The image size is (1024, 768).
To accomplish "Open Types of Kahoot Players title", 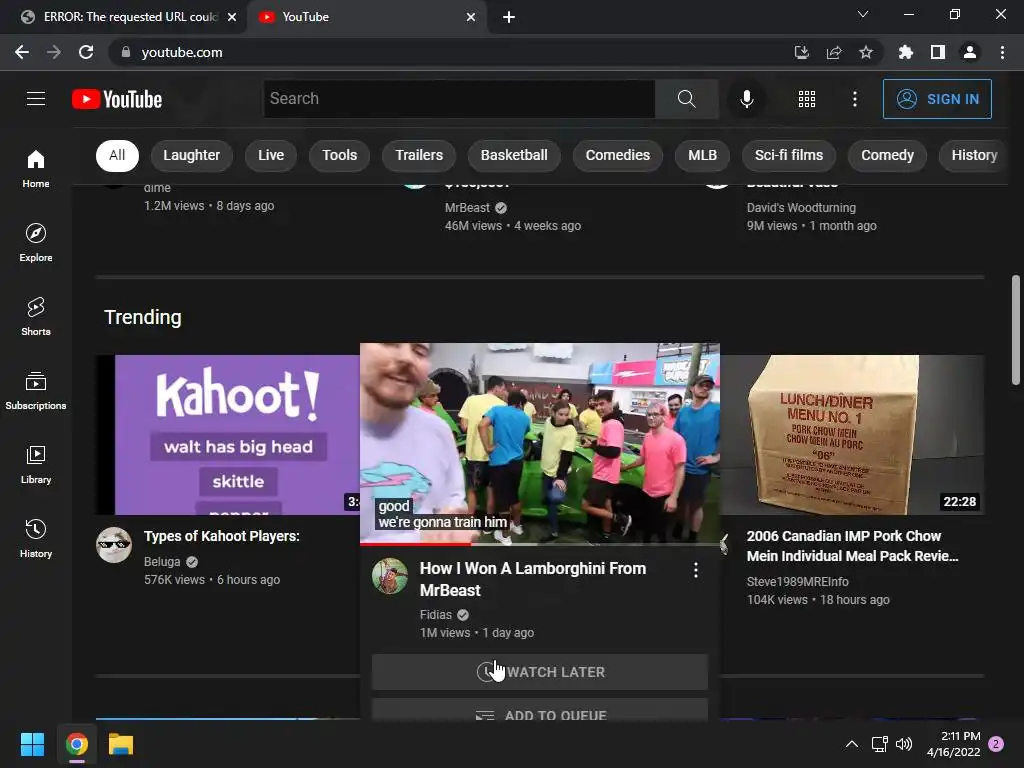I will click(221, 536).
